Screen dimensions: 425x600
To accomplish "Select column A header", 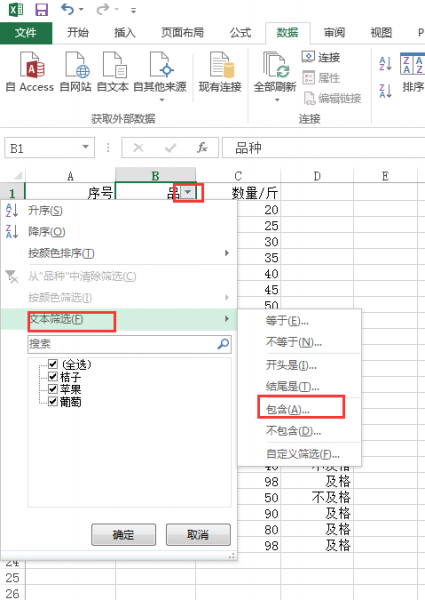I will pyautogui.click(x=70, y=176).
